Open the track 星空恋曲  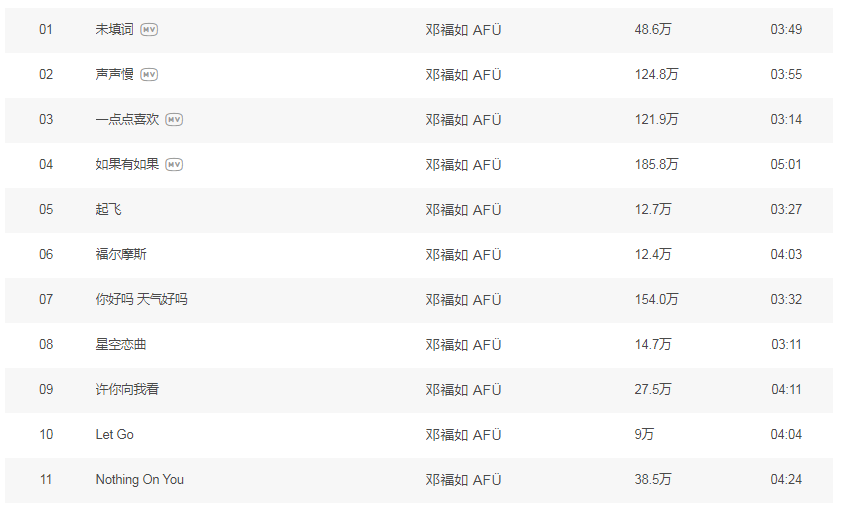(x=121, y=345)
